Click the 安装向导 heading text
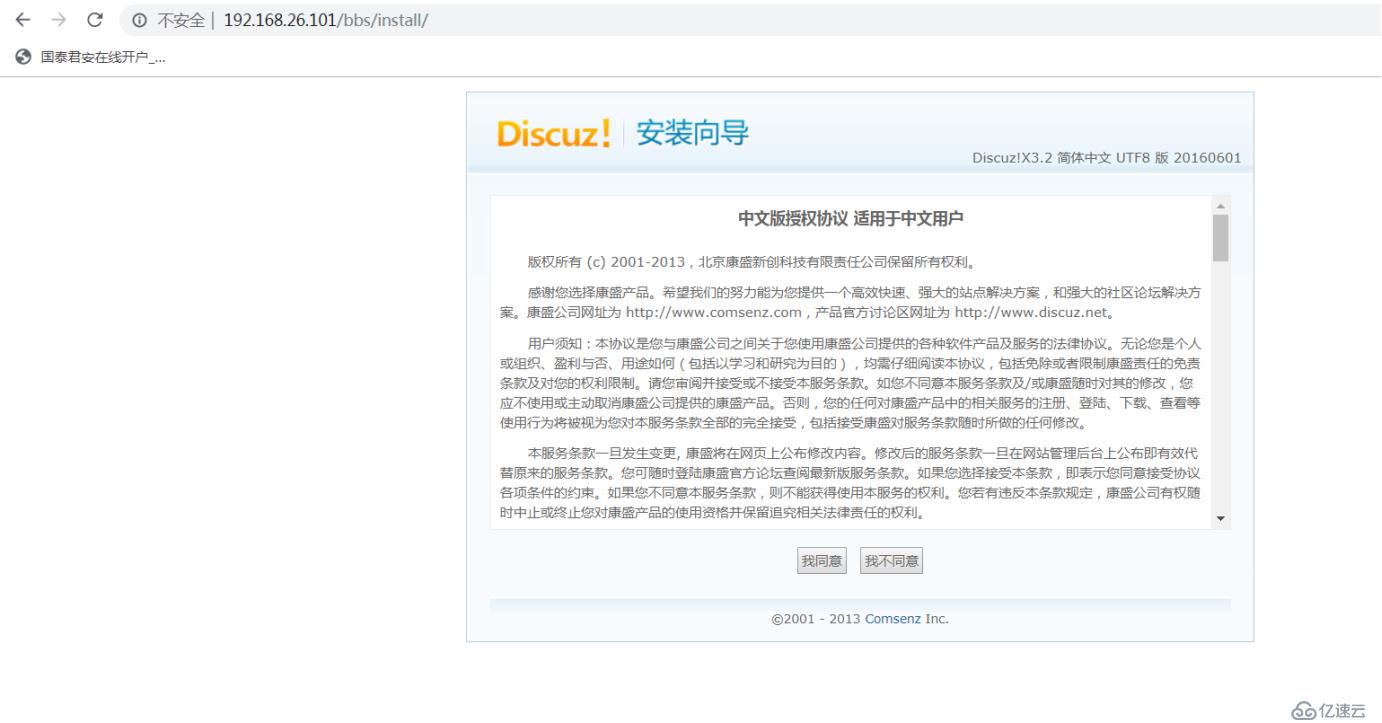 coord(692,133)
